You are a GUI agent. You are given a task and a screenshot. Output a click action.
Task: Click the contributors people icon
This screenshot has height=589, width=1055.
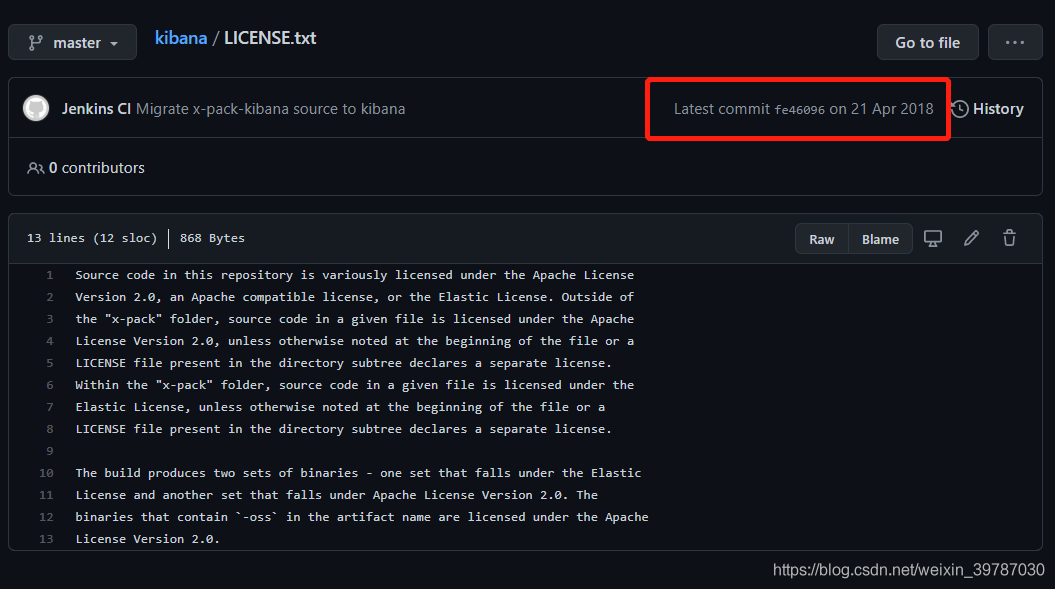coord(36,168)
